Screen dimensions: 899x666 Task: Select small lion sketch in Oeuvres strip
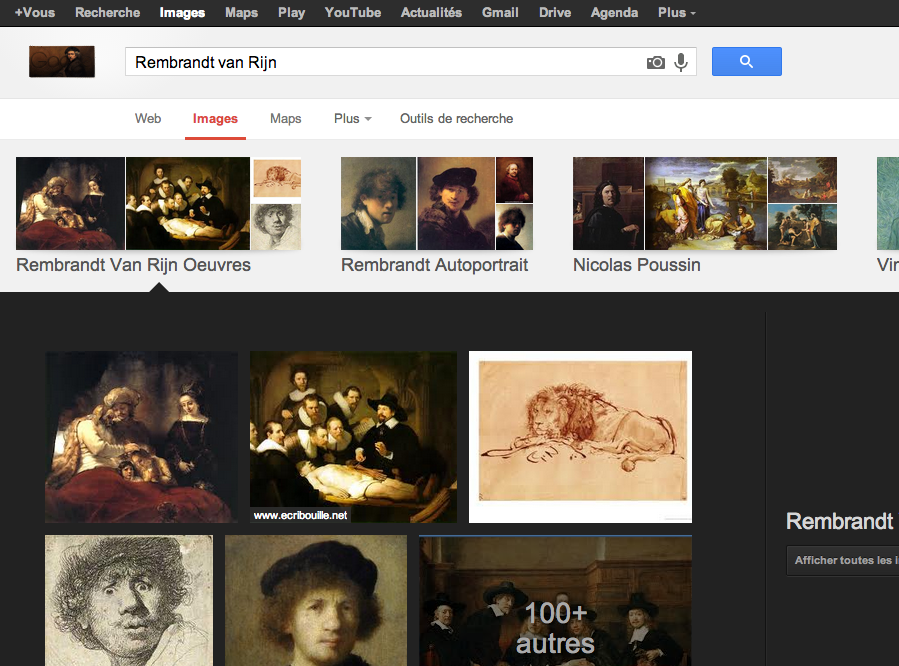click(276, 179)
